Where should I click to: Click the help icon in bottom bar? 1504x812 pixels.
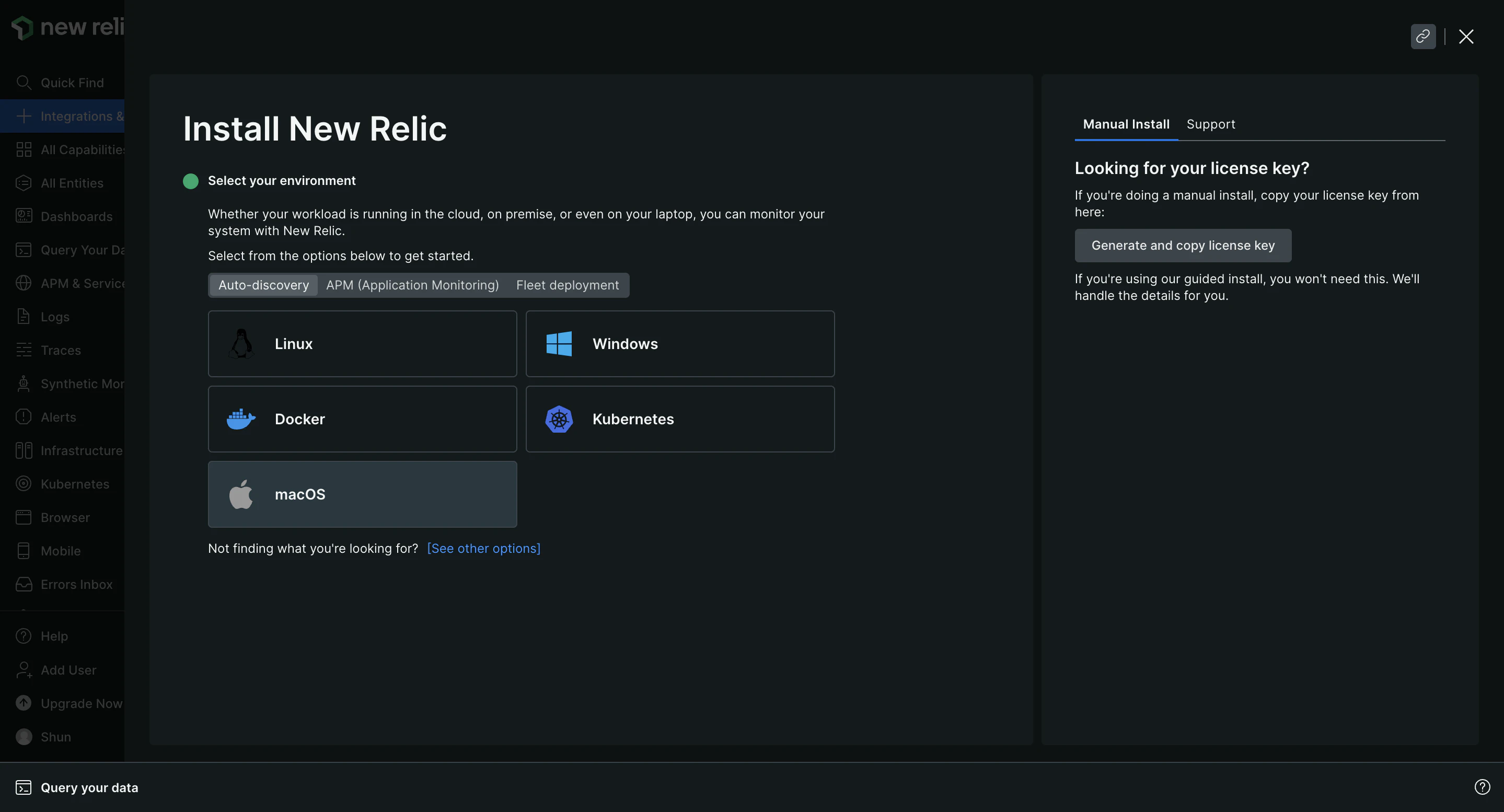coord(1482,787)
